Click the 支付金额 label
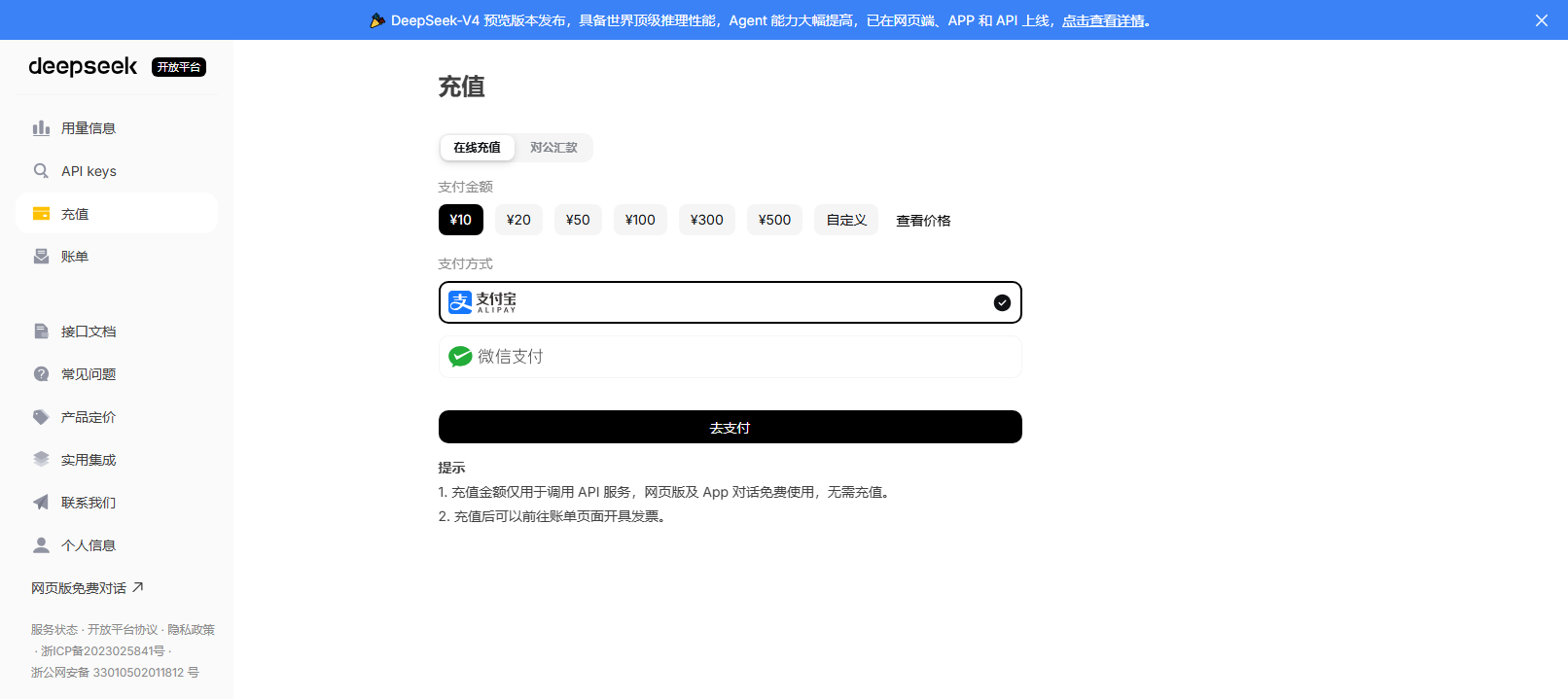 (x=466, y=187)
